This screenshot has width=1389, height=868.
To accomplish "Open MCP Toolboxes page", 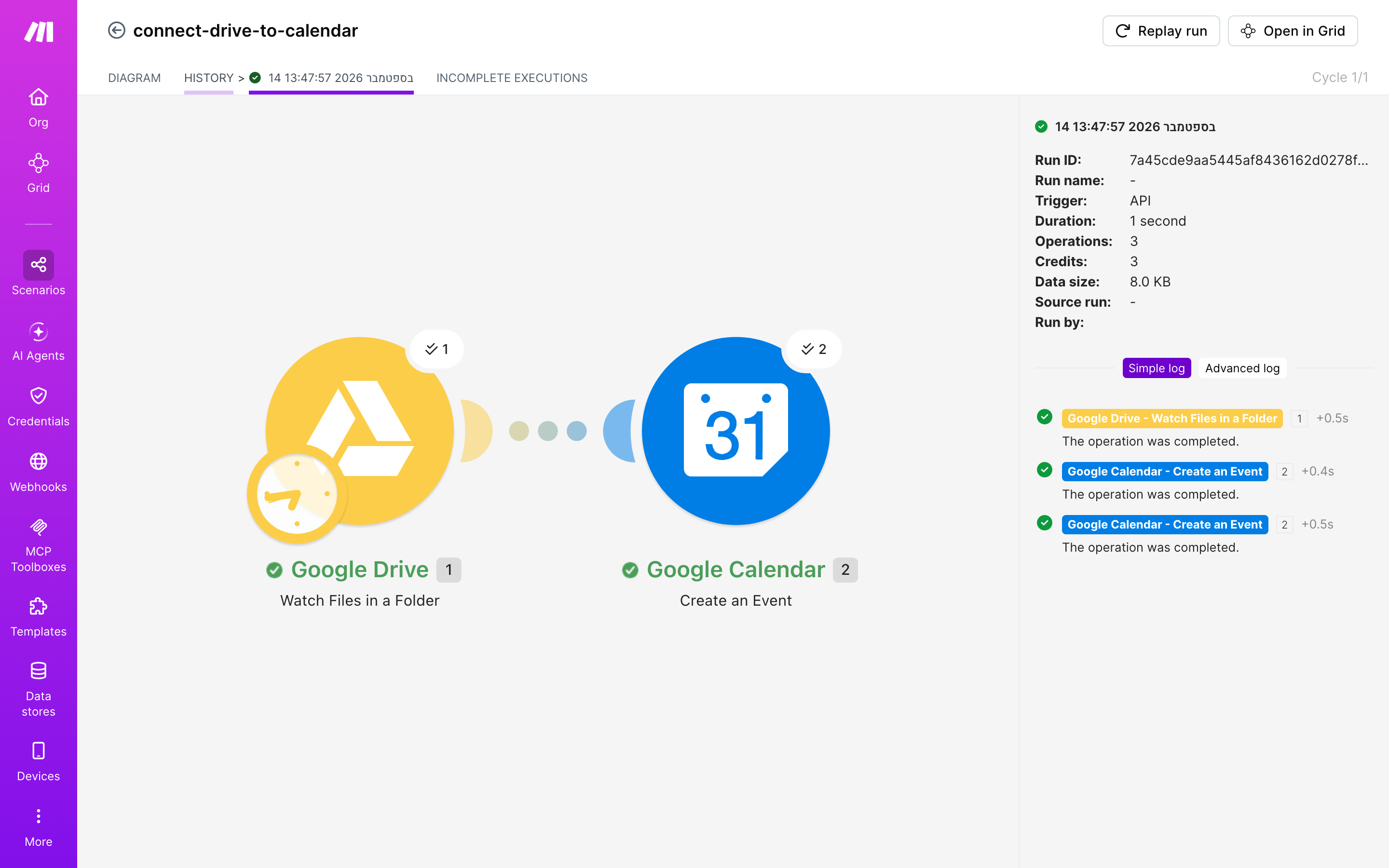I will [x=39, y=545].
